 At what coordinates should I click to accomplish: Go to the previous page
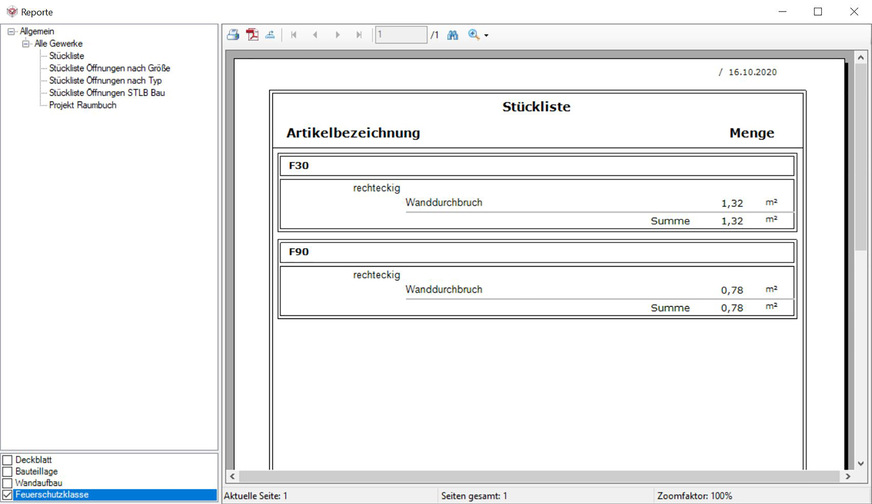(x=315, y=35)
